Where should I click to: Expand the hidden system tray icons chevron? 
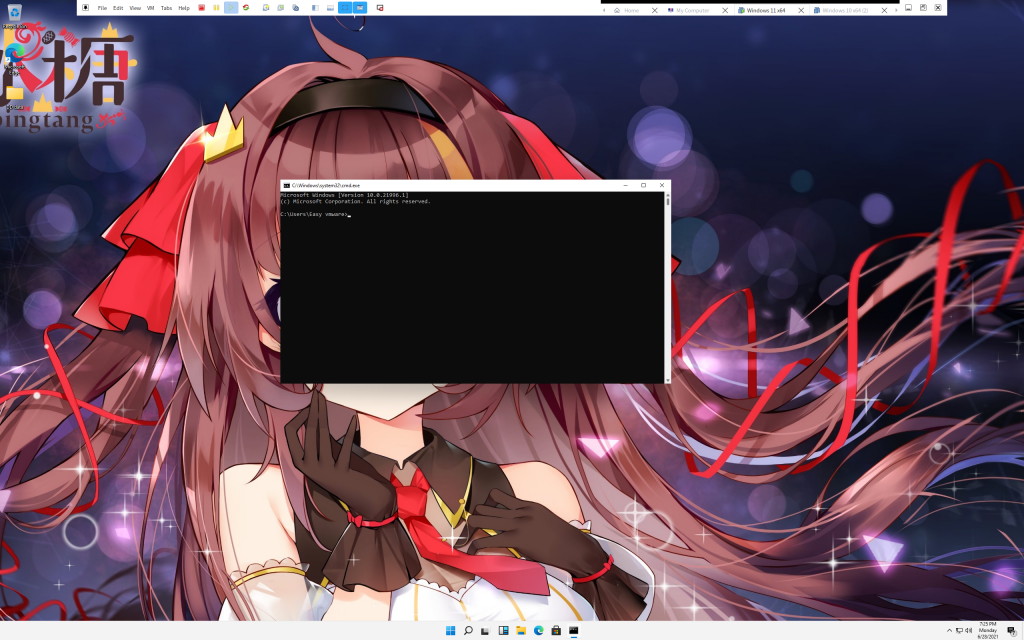(x=950, y=630)
